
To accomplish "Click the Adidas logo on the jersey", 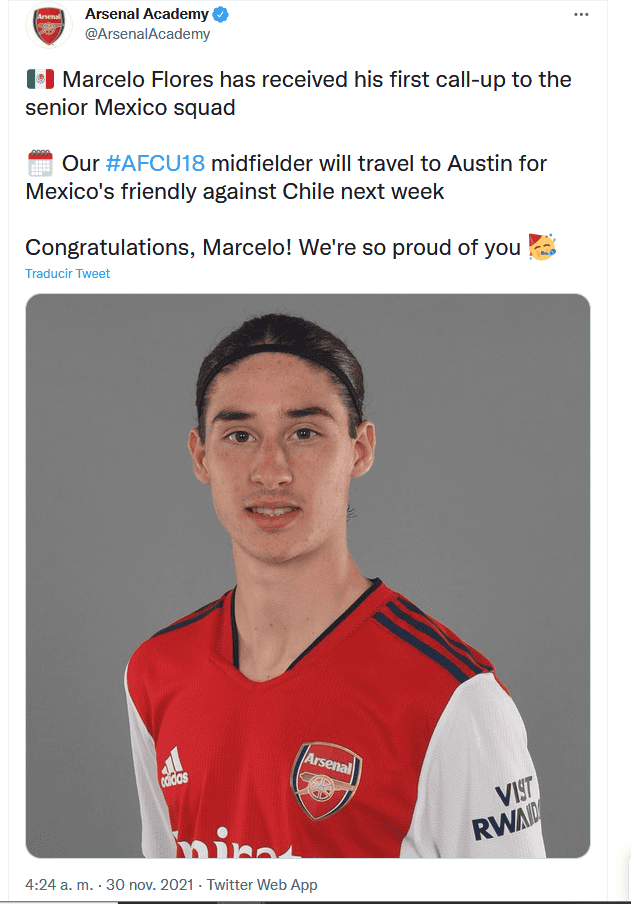I will pos(173,767).
